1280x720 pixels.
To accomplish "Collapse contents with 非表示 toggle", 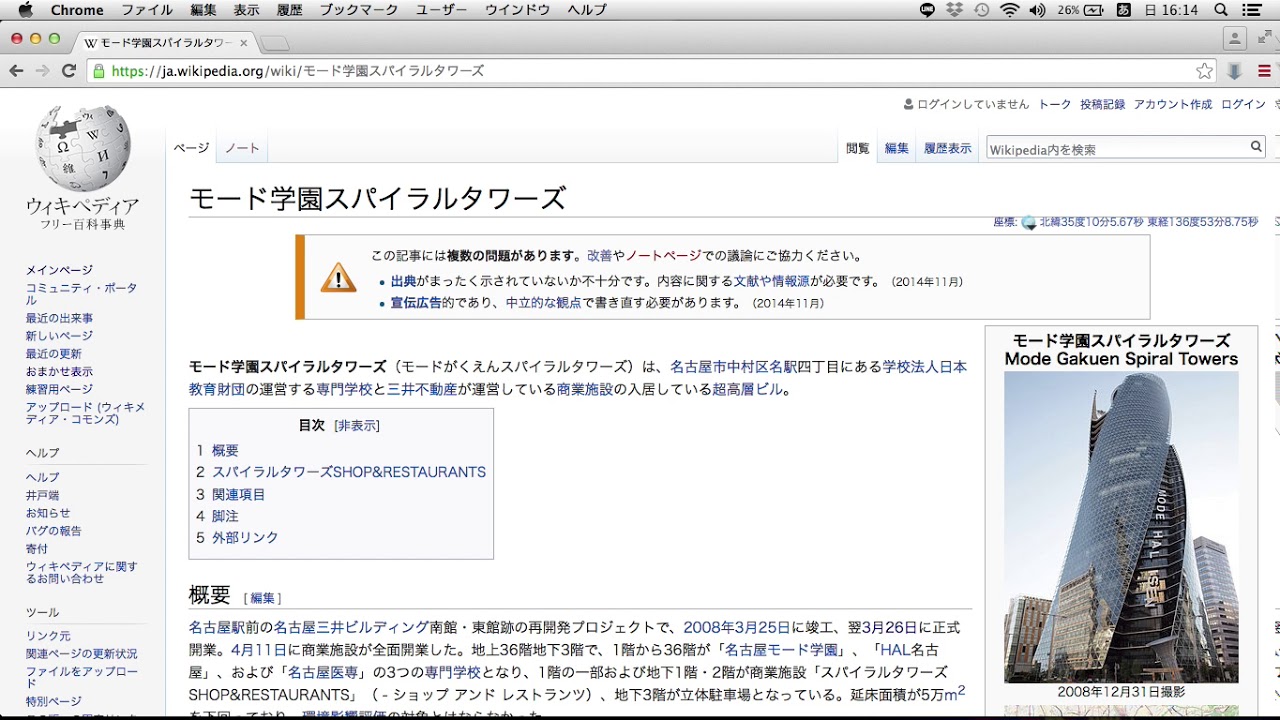I will click(x=357, y=426).
